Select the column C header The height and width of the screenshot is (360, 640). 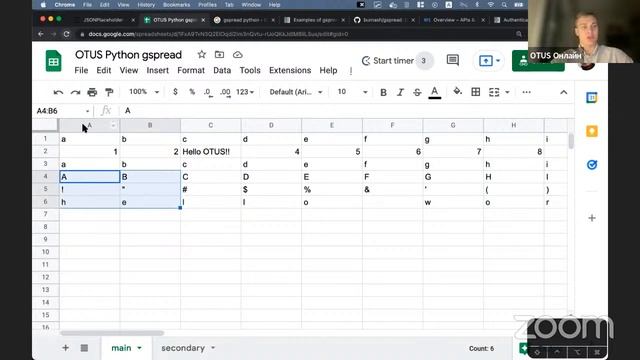(x=211, y=125)
